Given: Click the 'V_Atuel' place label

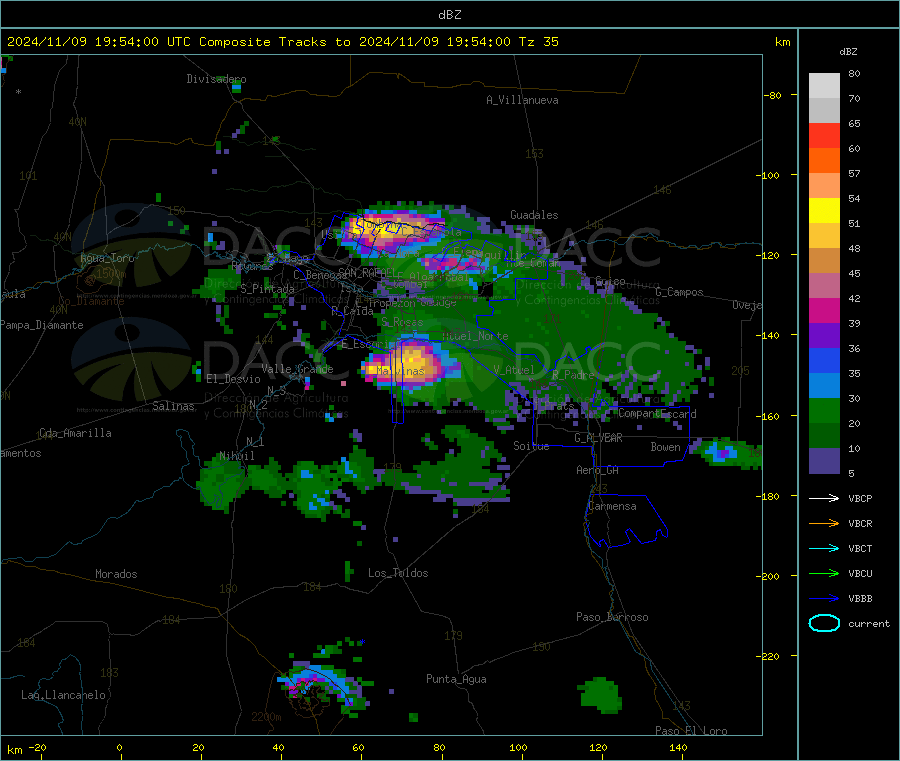Looking at the screenshot, I should pyautogui.click(x=514, y=370).
